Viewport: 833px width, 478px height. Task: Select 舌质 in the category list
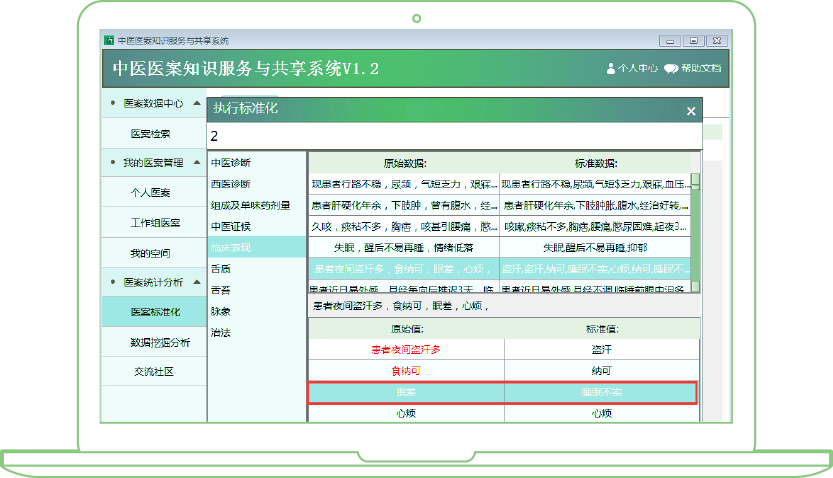(x=220, y=268)
